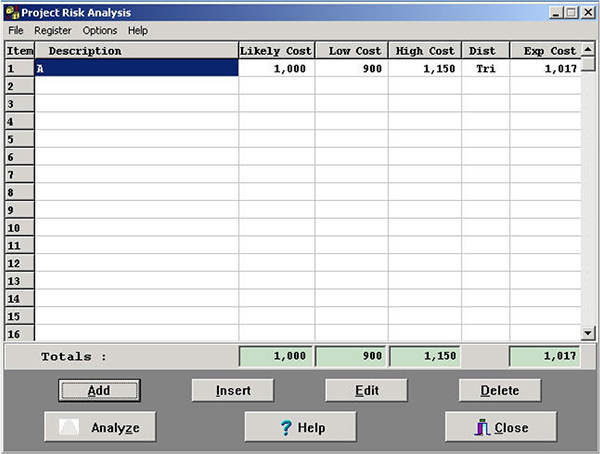Click the Edit button
600x454 pixels.
click(367, 390)
